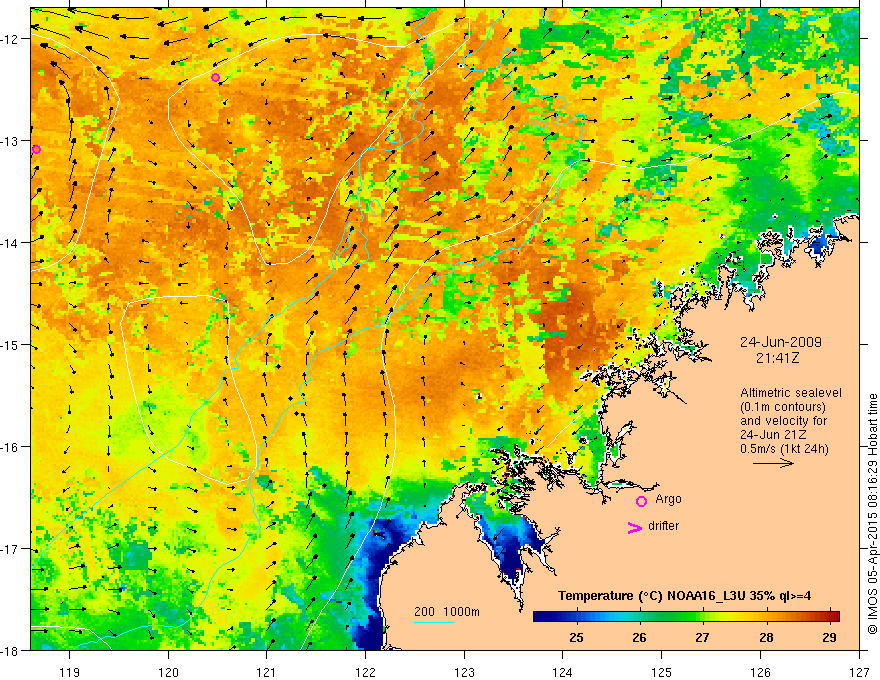Click the dark red end of the color bar
The width and height of the screenshot is (880, 680).
point(833,617)
